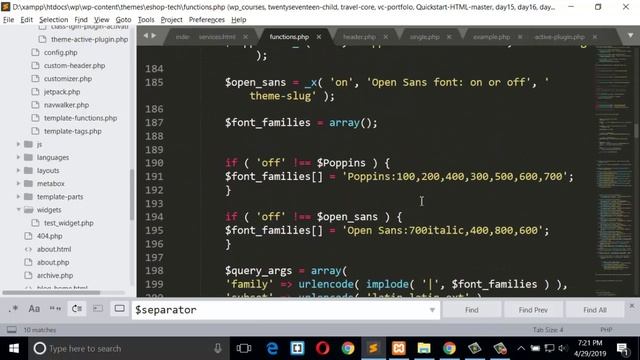Toggle case sensitive search option

coord(34,309)
